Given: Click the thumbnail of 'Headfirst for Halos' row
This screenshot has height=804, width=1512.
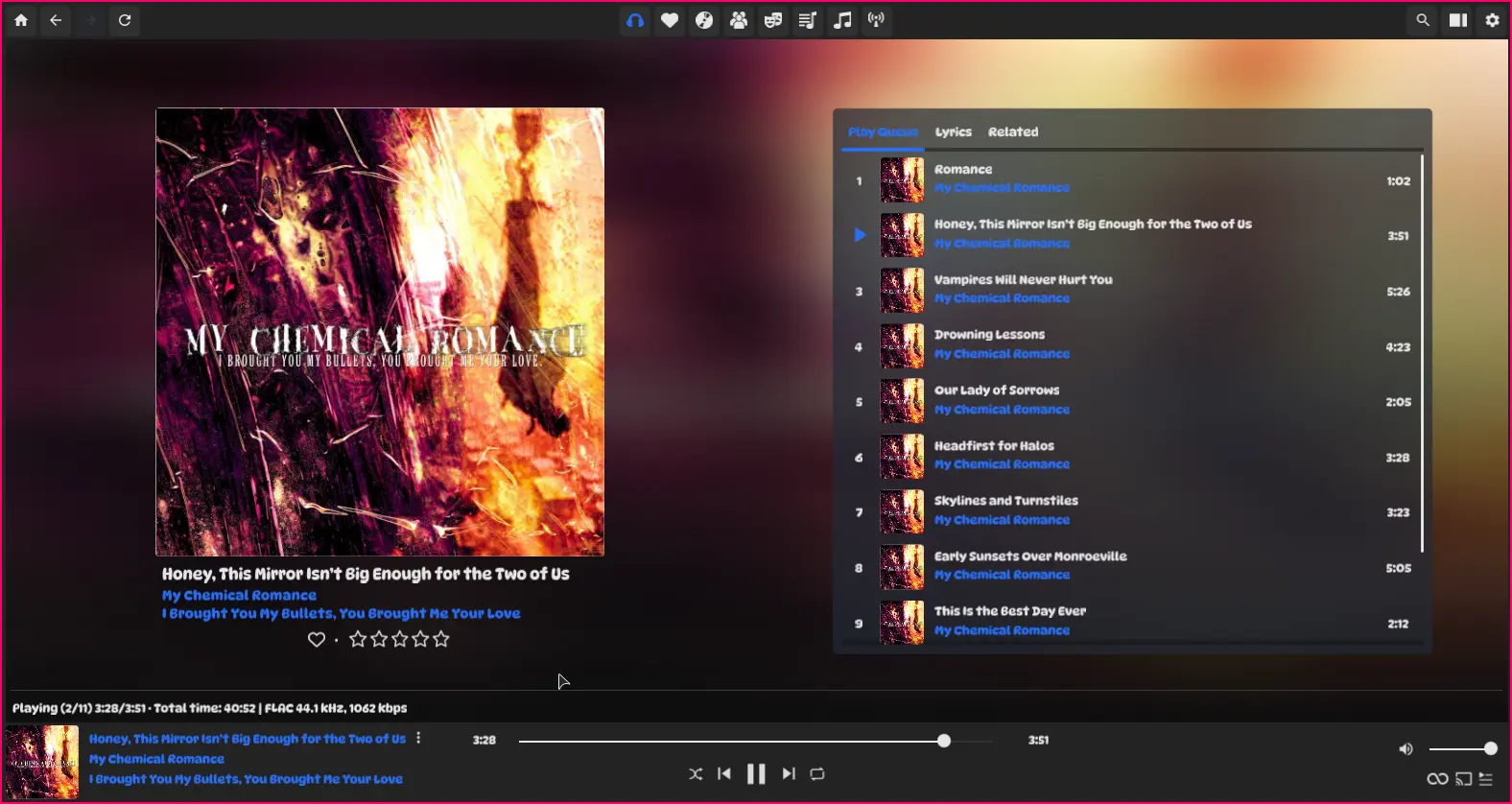Looking at the screenshot, I should click(902, 457).
